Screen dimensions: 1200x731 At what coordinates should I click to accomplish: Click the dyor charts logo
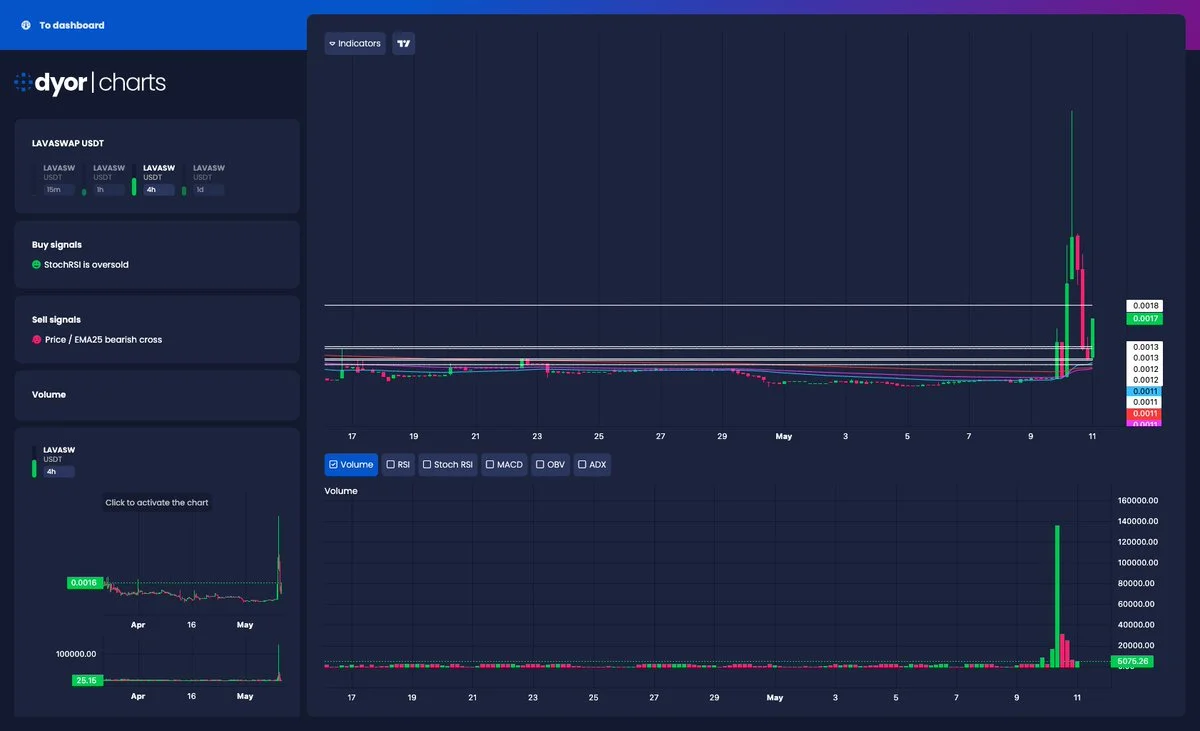(x=90, y=83)
